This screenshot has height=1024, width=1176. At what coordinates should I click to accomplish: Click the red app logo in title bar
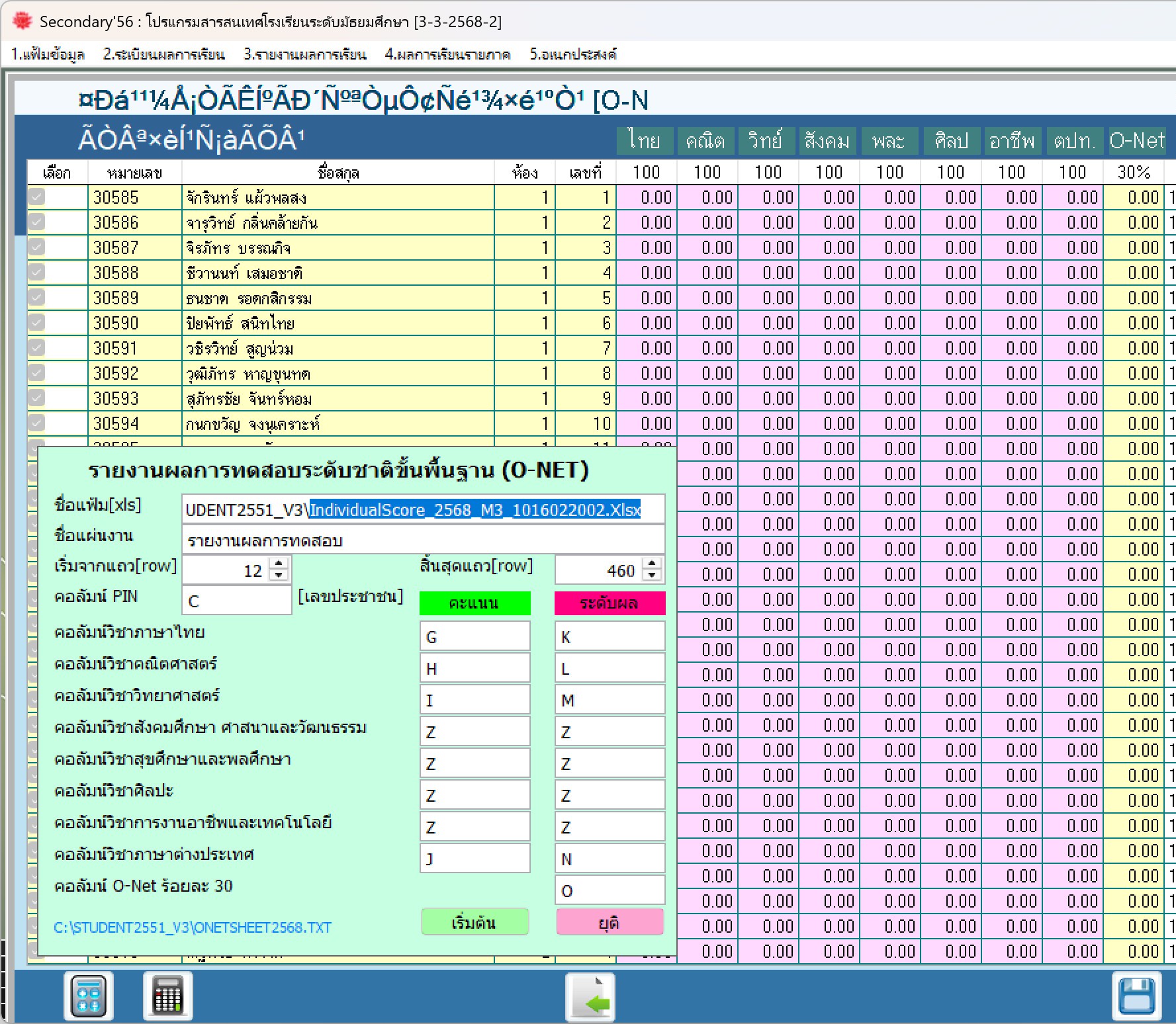pyautogui.click(x=22, y=21)
